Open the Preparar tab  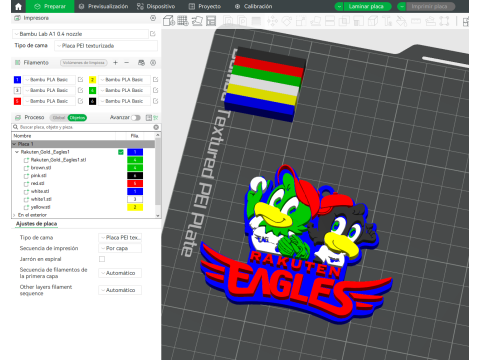click(50, 6)
